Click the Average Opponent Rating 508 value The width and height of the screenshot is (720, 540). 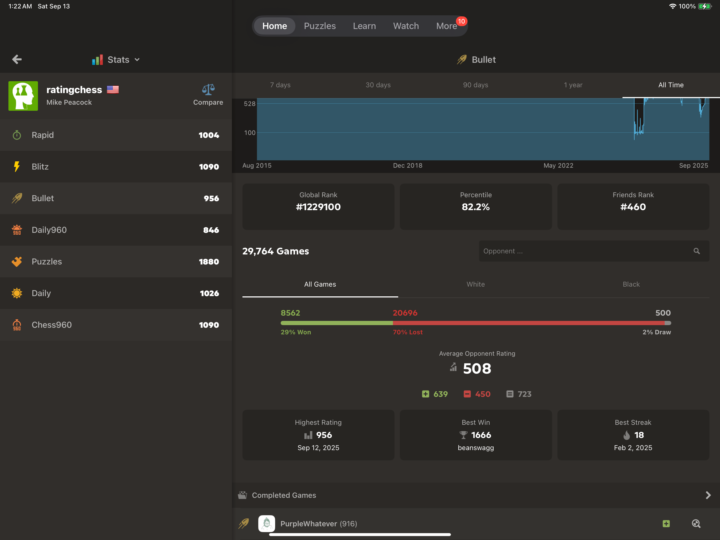(x=477, y=368)
